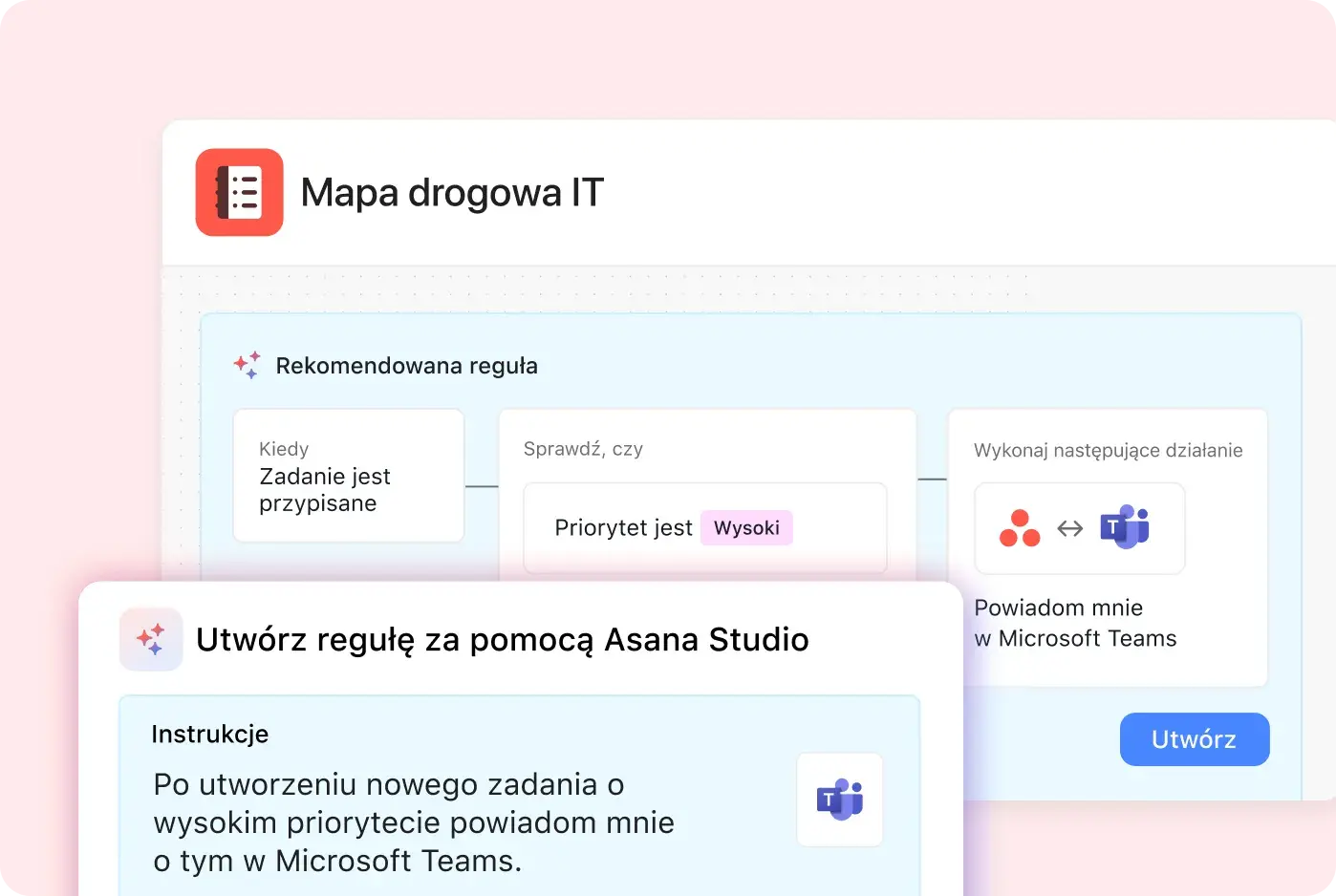Viewport: 1336px width, 896px height.
Task: Click the Asana Studio sparkle icon
Action: pos(151,639)
